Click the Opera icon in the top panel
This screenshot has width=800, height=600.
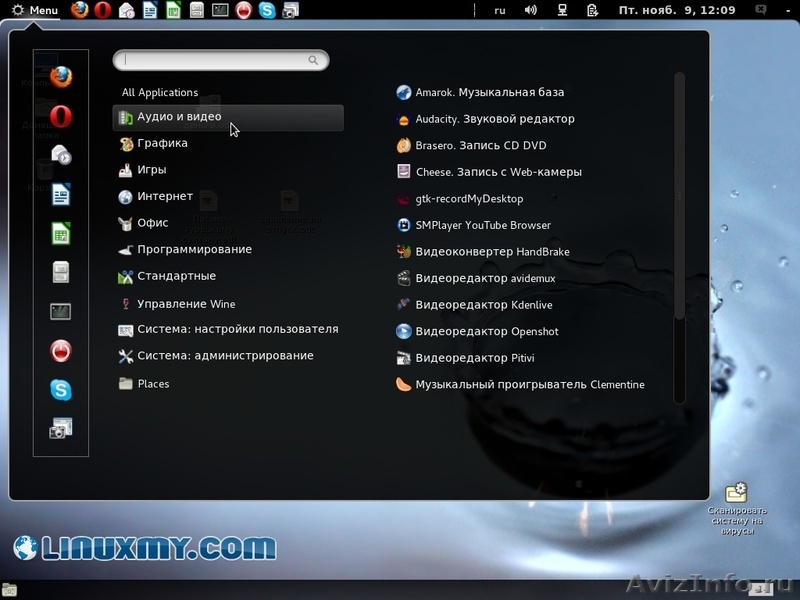(103, 10)
